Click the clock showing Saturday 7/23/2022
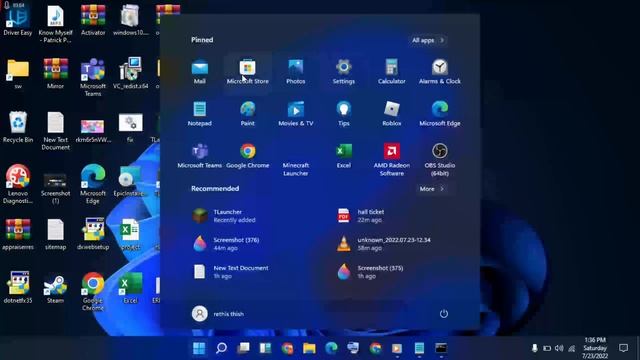The width and height of the screenshot is (640, 360). point(595,348)
